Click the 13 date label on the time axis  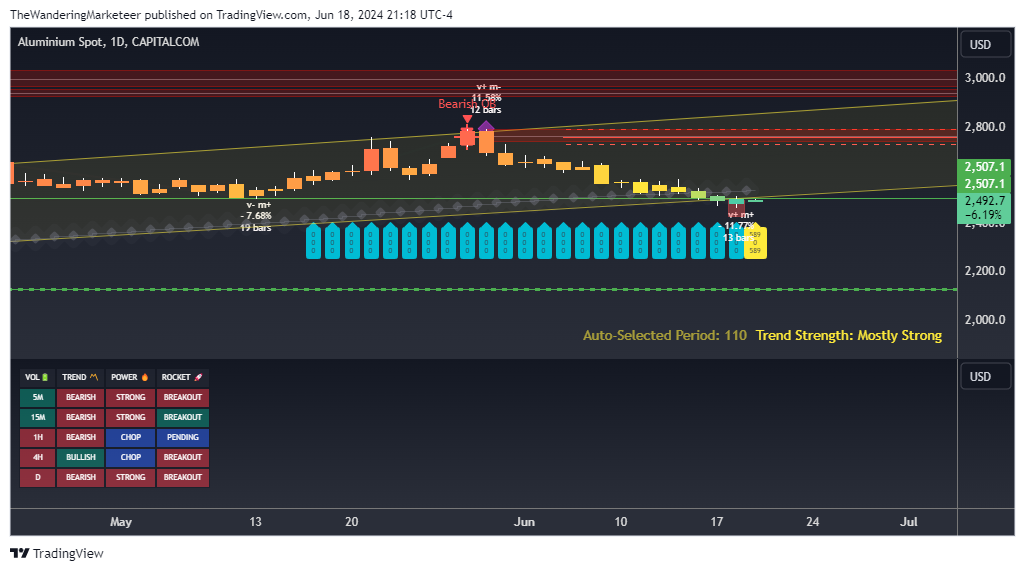(255, 522)
